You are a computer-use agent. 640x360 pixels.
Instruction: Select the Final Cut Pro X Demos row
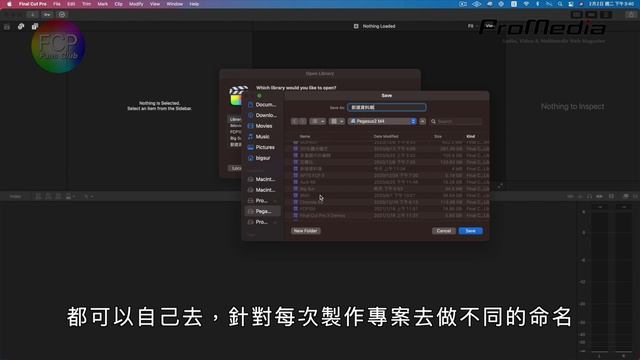tap(390, 216)
